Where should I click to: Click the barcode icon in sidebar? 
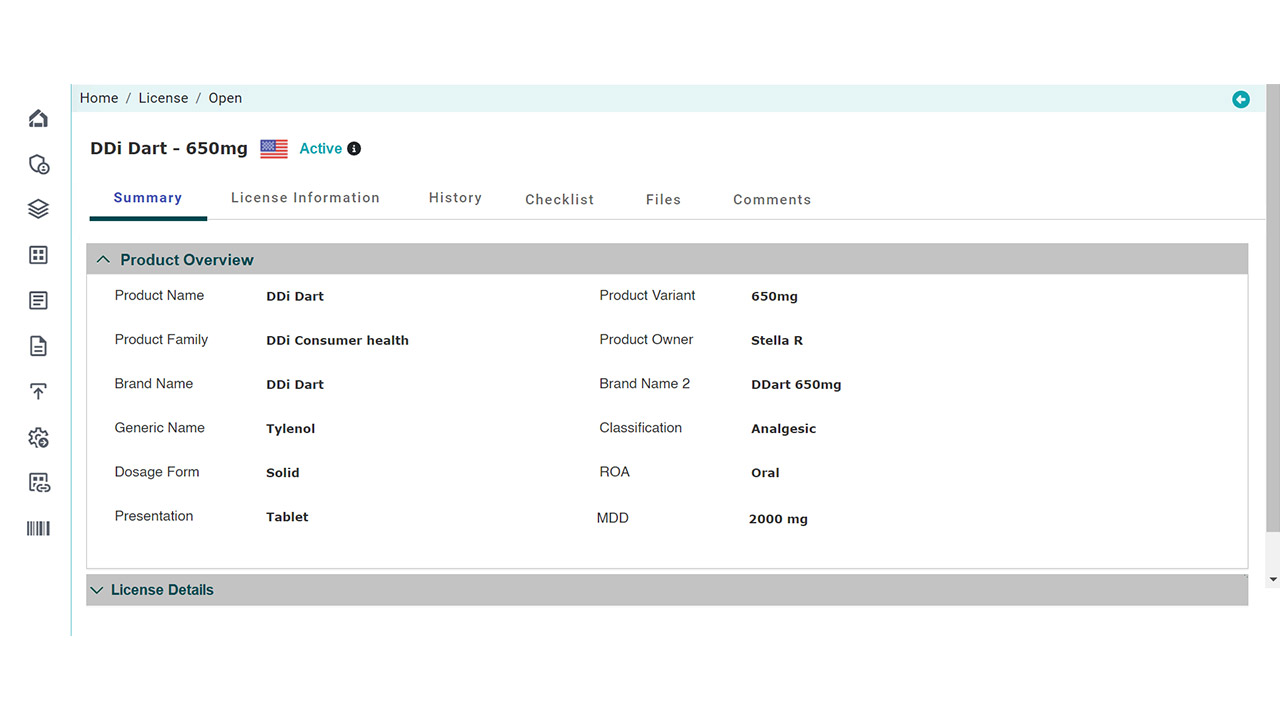click(38, 529)
